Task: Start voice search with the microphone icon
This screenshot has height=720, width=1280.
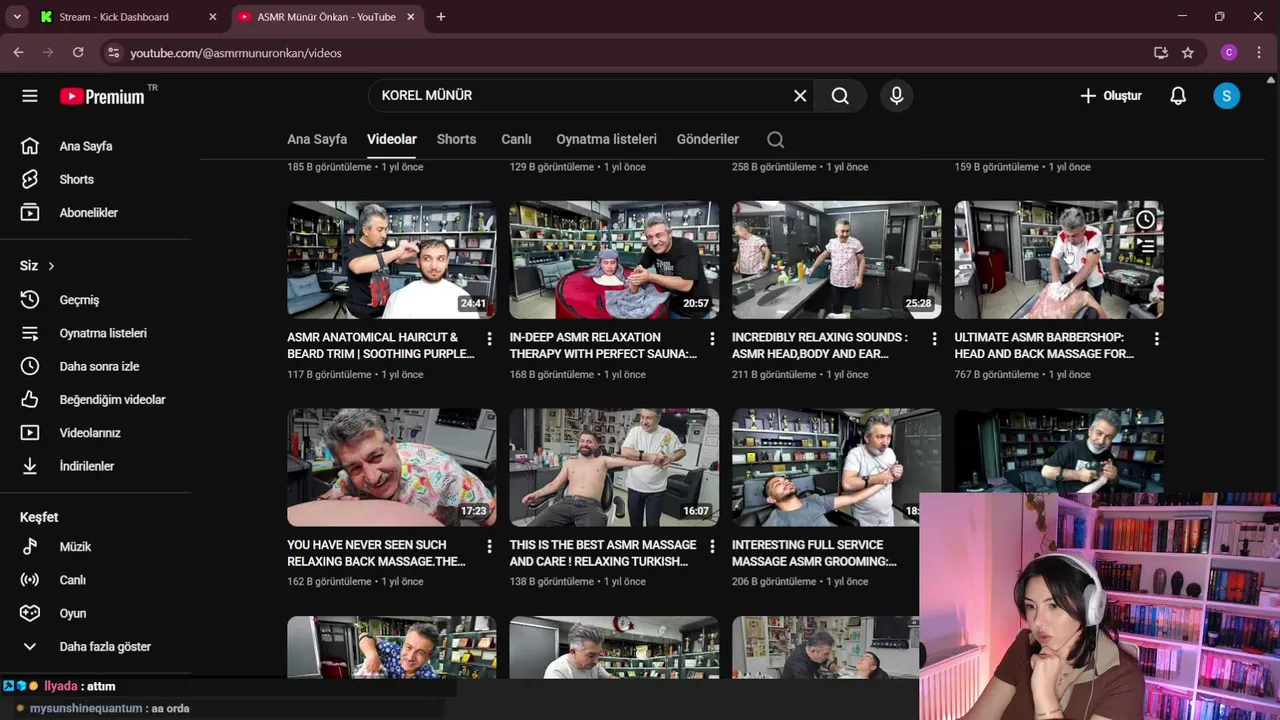Action: click(x=896, y=96)
